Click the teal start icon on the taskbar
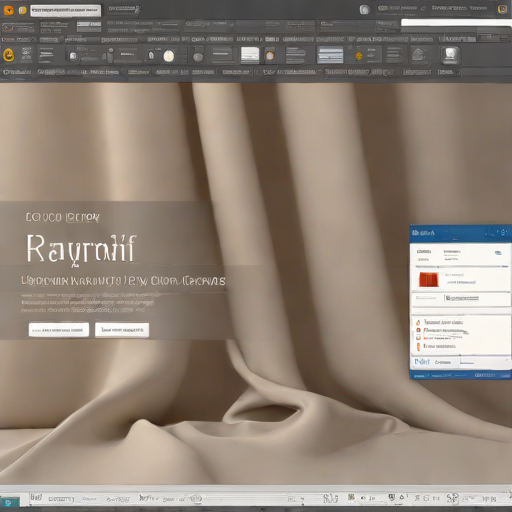Viewport: 512px width, 512px height. coord(8,502)
